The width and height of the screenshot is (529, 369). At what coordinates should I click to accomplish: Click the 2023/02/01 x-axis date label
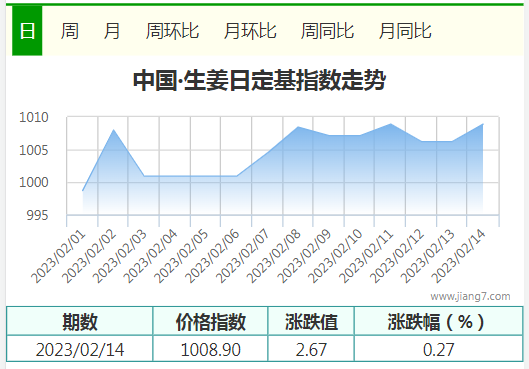pos(58,256)
